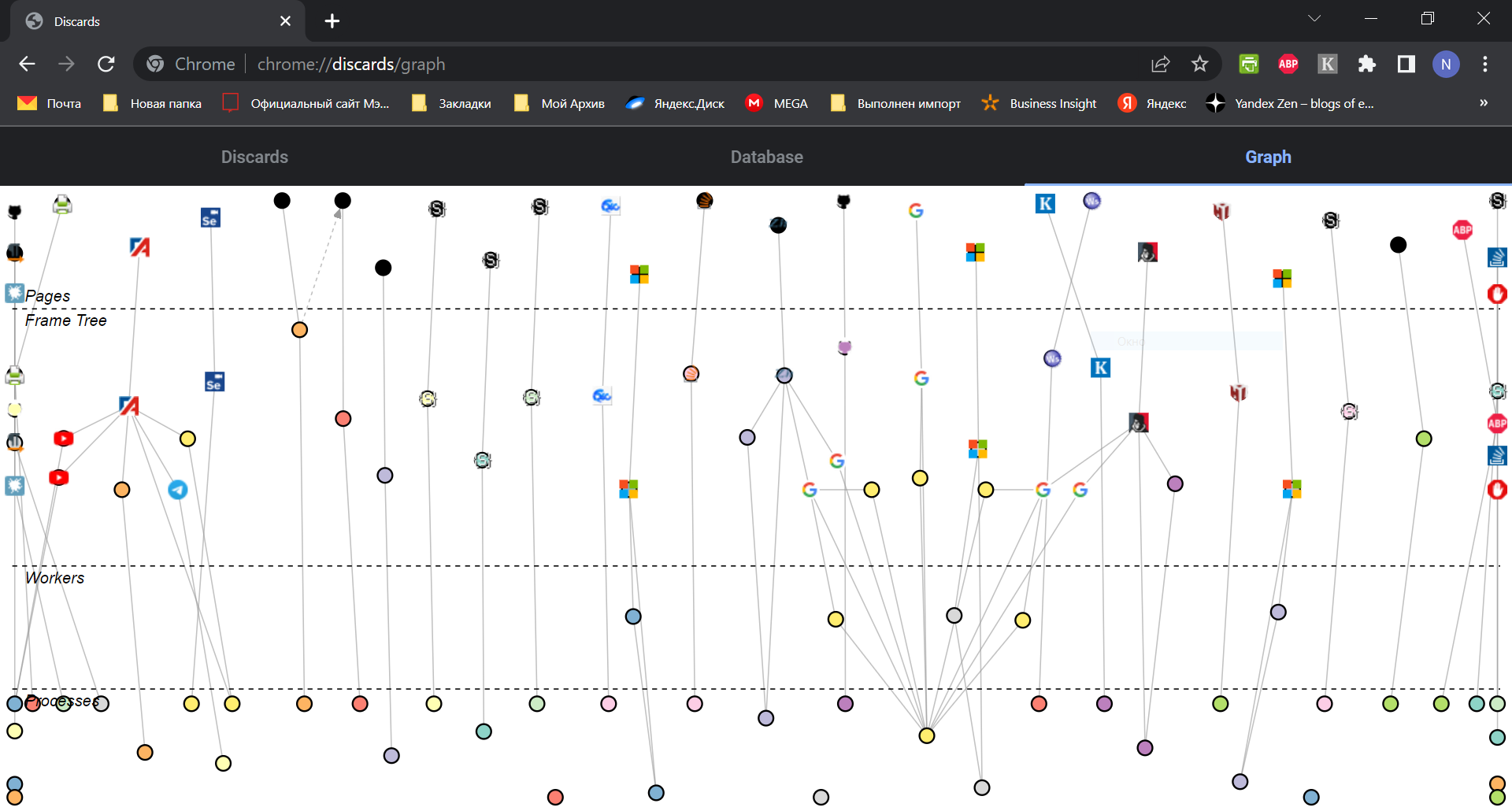Select purple cat frame node

click(x=844, y=347)
